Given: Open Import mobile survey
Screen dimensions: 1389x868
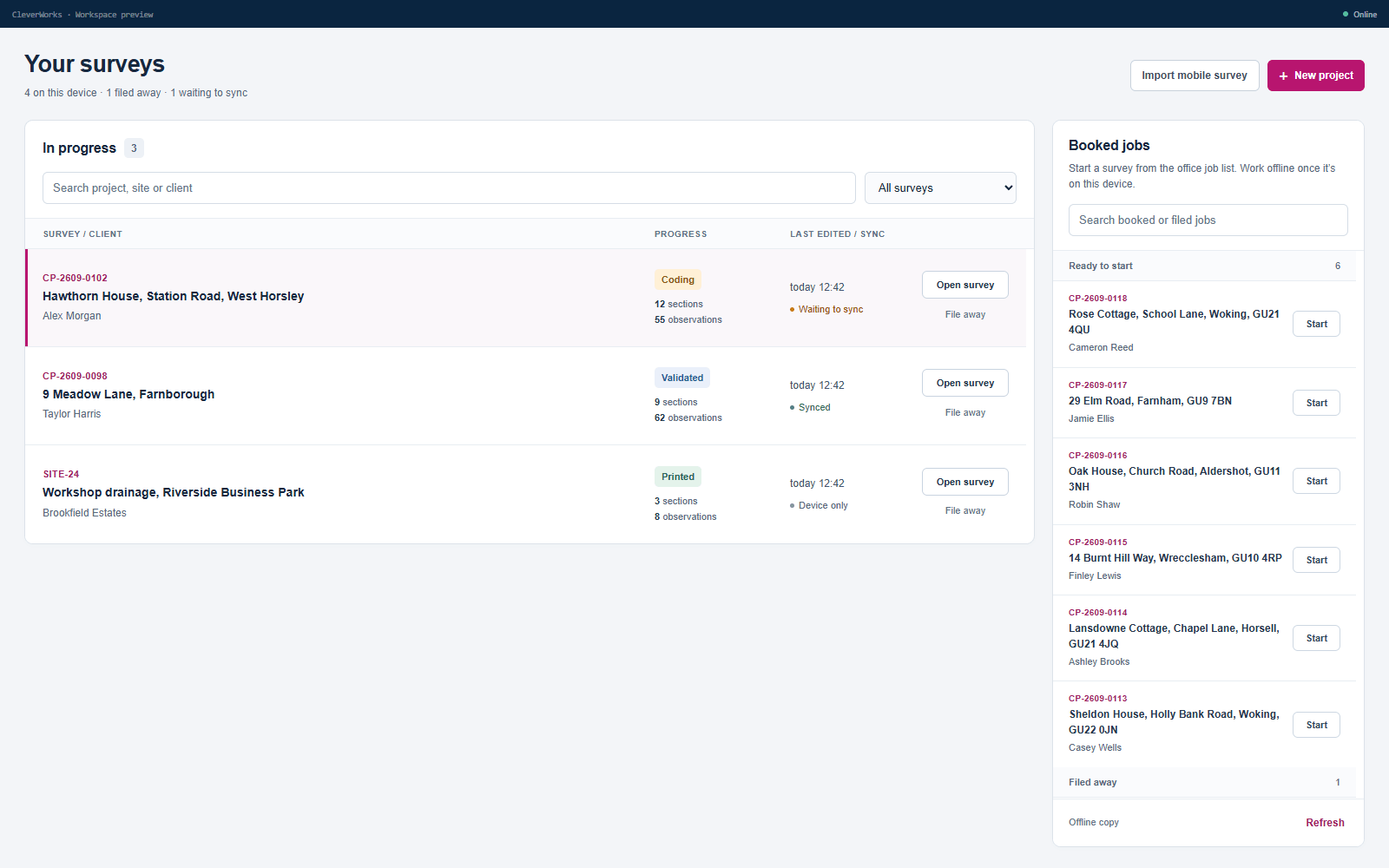Looking at the screenshot, I should (x=1195, y=76).
